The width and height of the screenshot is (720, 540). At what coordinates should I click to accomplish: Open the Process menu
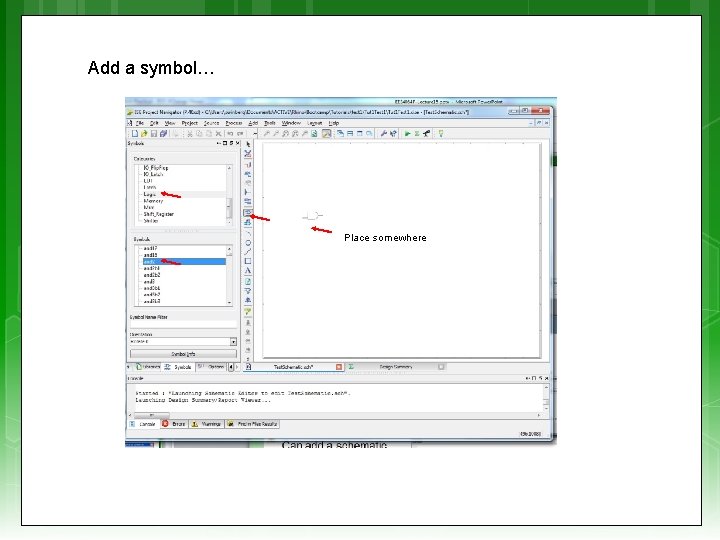[234, 123]
